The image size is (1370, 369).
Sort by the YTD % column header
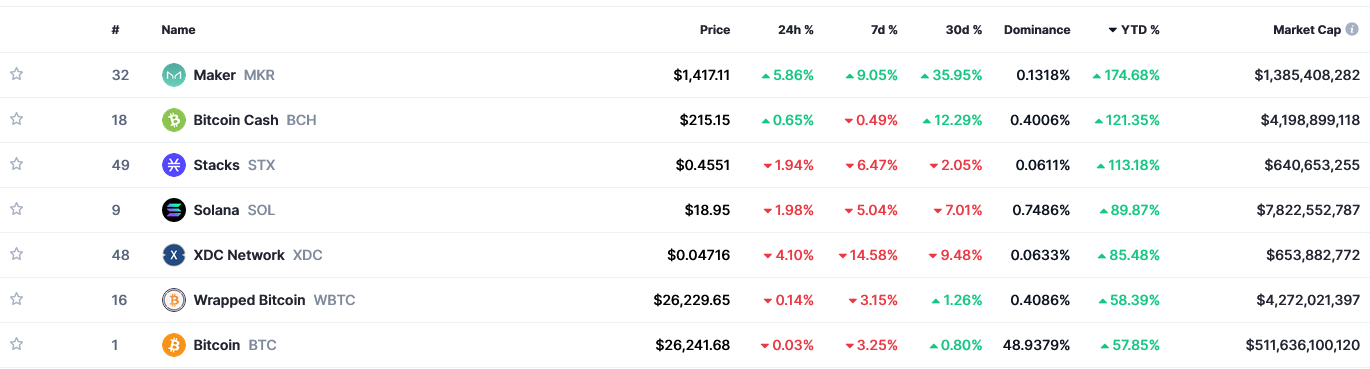[x=1134, y=30]
